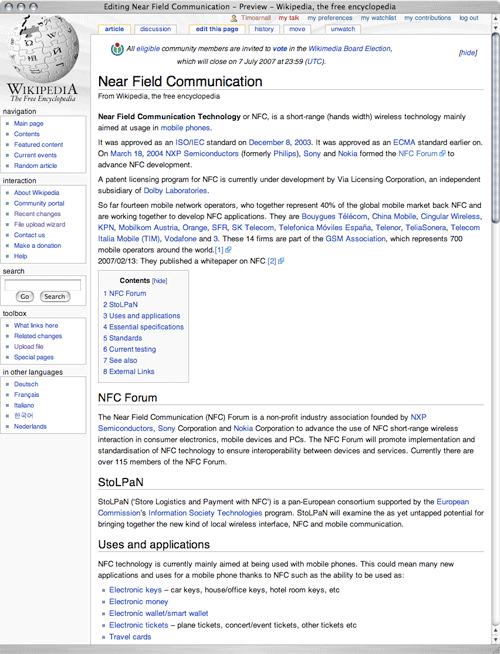
Task: Open Current events link
Action: (35, 155)
